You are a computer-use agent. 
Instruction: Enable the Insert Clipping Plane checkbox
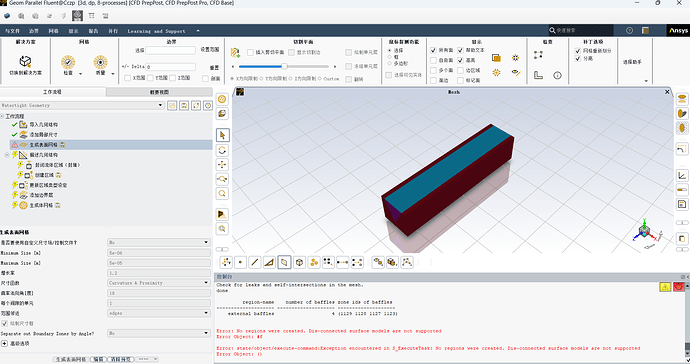pyautogui.click(x=250, y=52)
